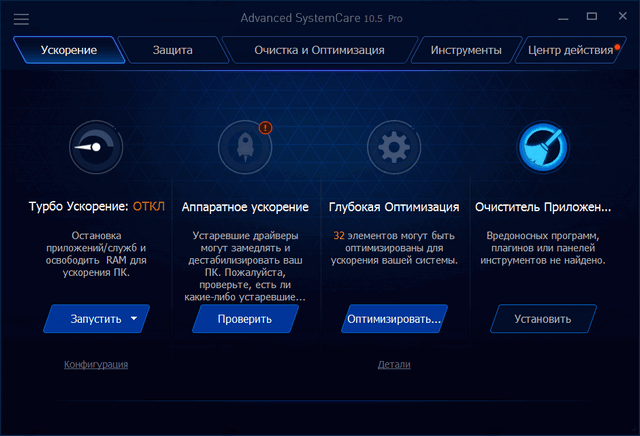Image resolution: width=640 pixels, height=436 pixels.
Task: Switch to the Защита tab
Action: 173,50
